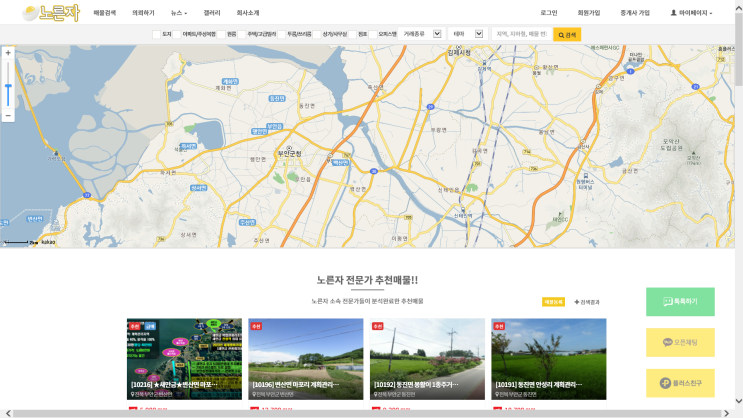Image resolution: width=743 pixels, height=418 pixels.
Task: Click the green 톡톡하기 button
Action: click(x=680, y=301)
